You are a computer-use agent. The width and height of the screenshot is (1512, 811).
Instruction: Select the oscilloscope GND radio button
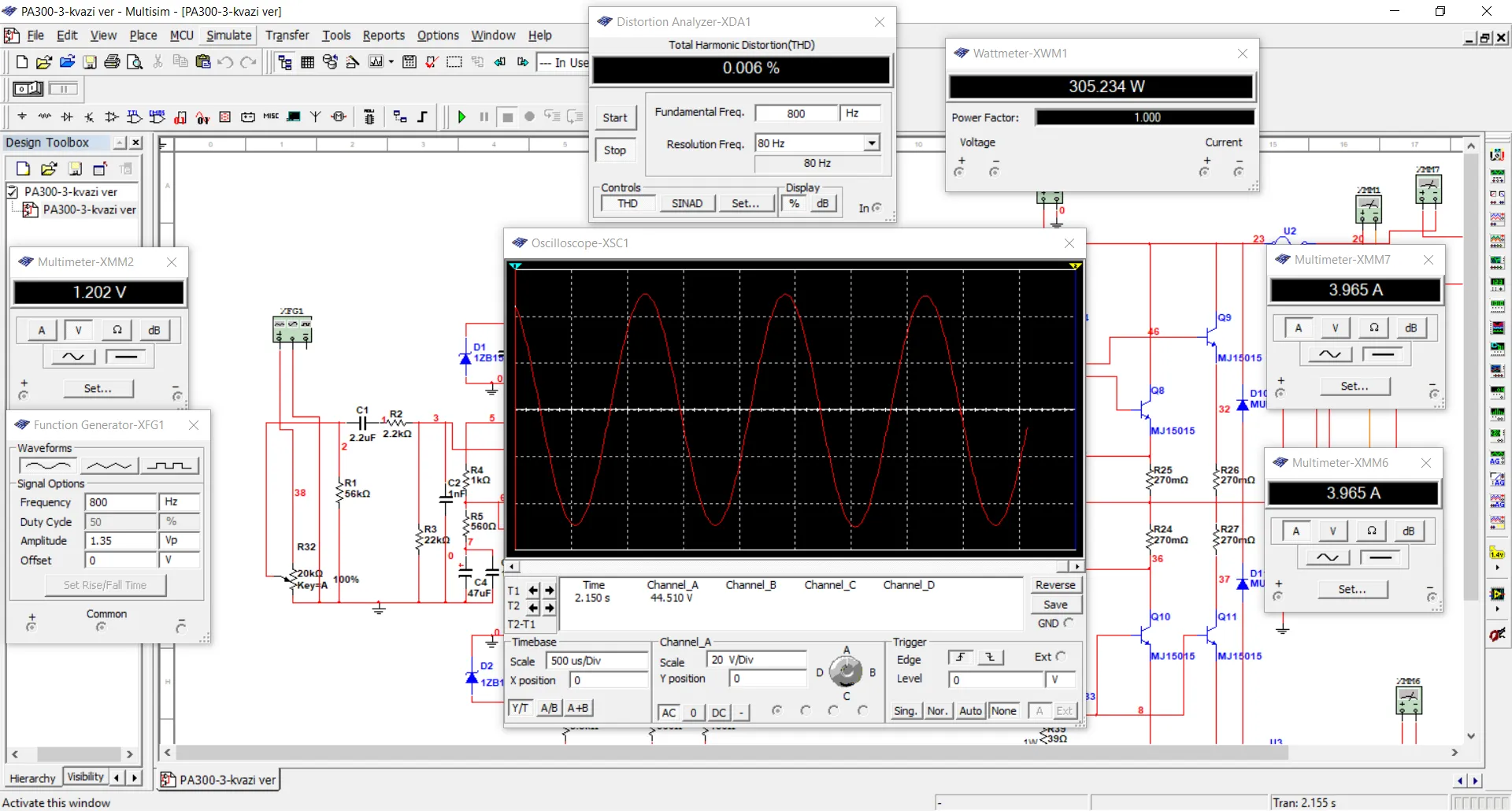coord(1069,623)
